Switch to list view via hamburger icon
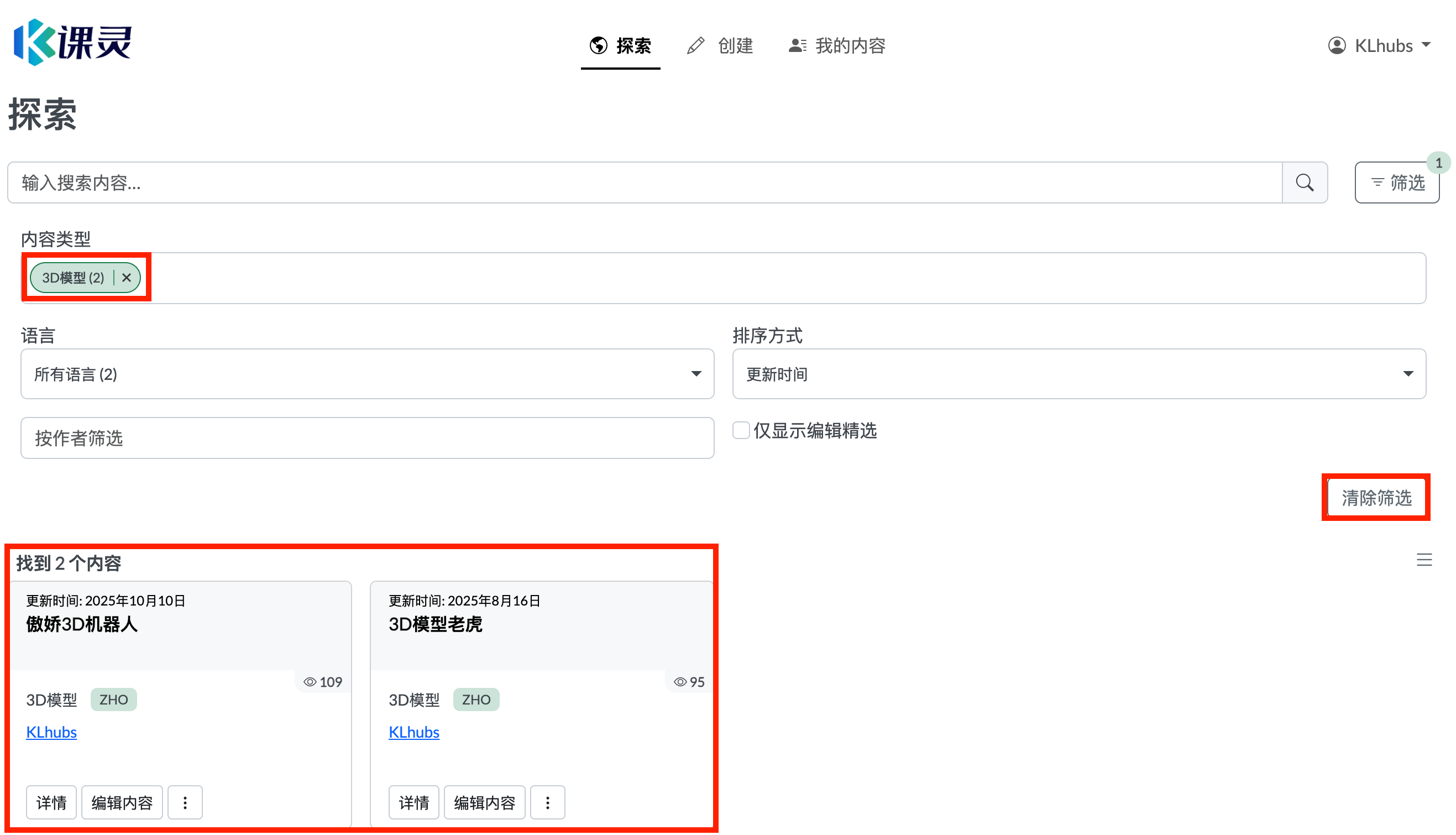 coord(1424,560)
